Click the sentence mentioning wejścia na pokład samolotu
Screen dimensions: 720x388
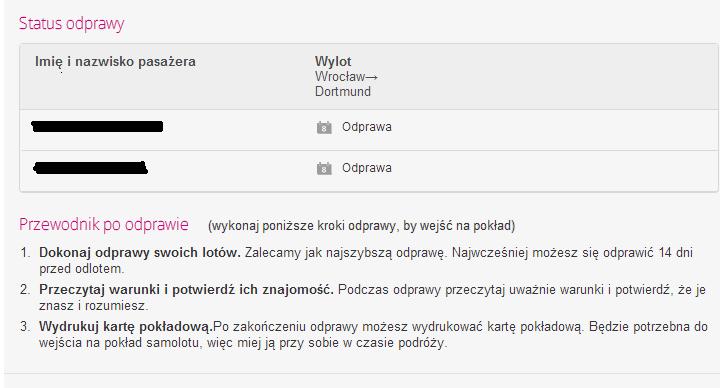(x=373, y=335)
